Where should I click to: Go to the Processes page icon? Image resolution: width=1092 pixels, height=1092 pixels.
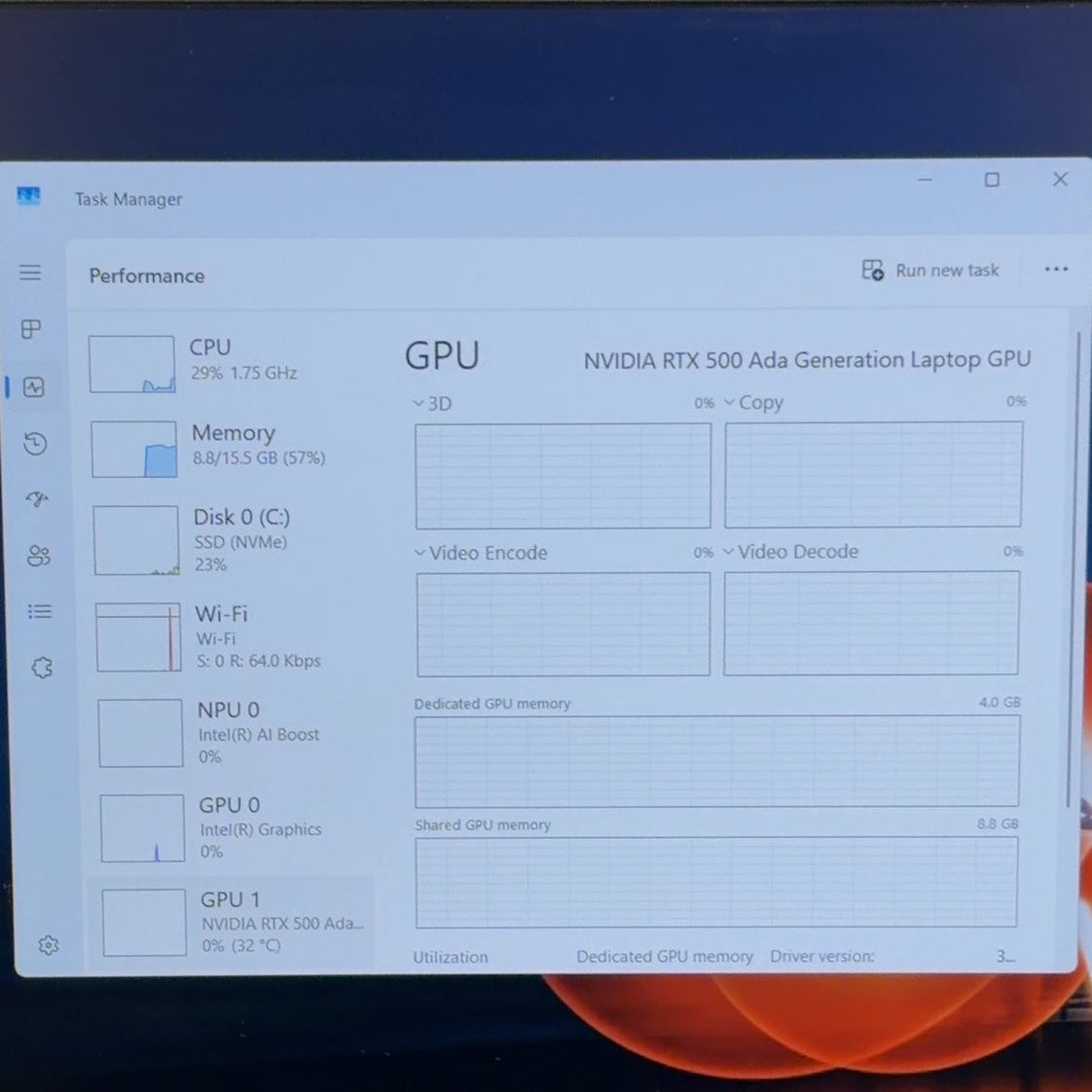point(31,329)
